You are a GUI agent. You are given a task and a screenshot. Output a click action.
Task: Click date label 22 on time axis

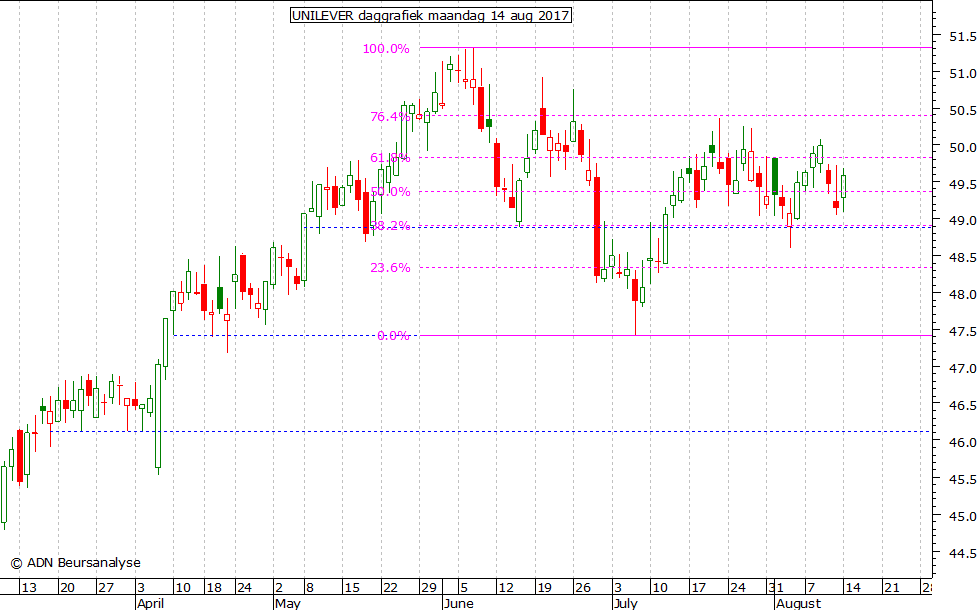[390, 588]
